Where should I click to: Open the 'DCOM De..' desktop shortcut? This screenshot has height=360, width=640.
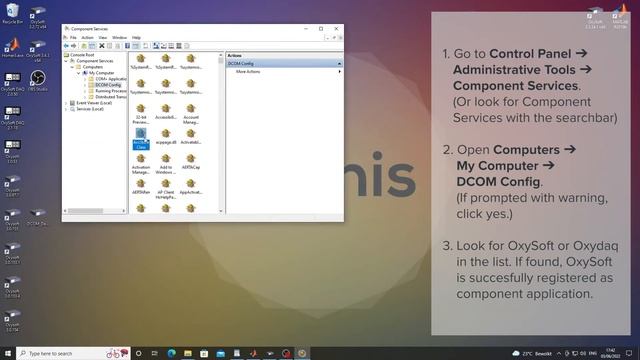(x=37, y=217)
